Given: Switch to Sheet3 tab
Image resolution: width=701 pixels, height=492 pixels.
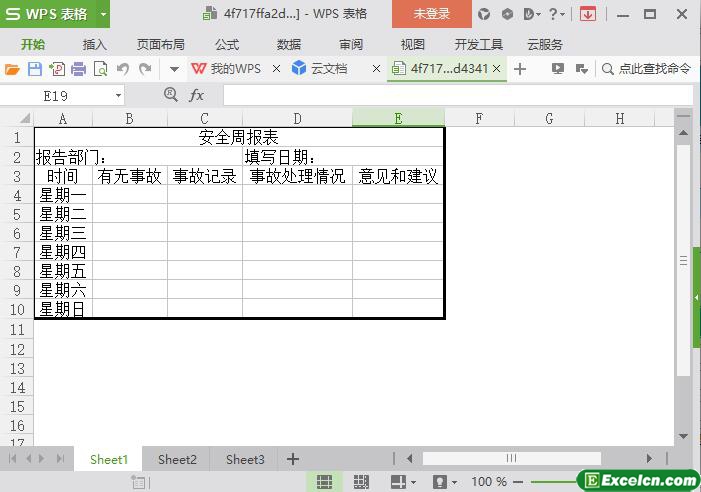Looking at the screenshot, I should point(245,459).
